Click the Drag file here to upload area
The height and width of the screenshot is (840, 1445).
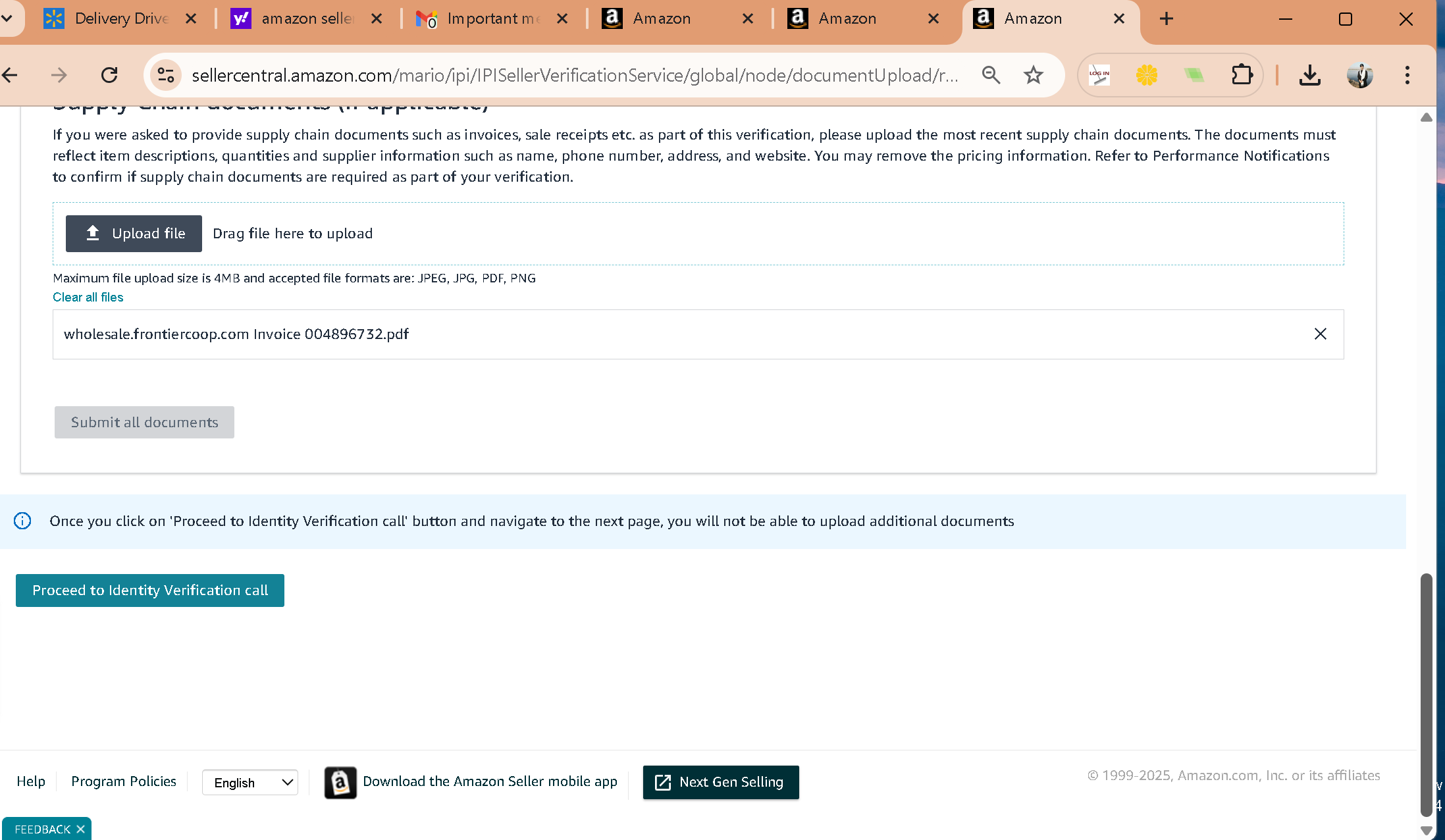pos(698,234)
